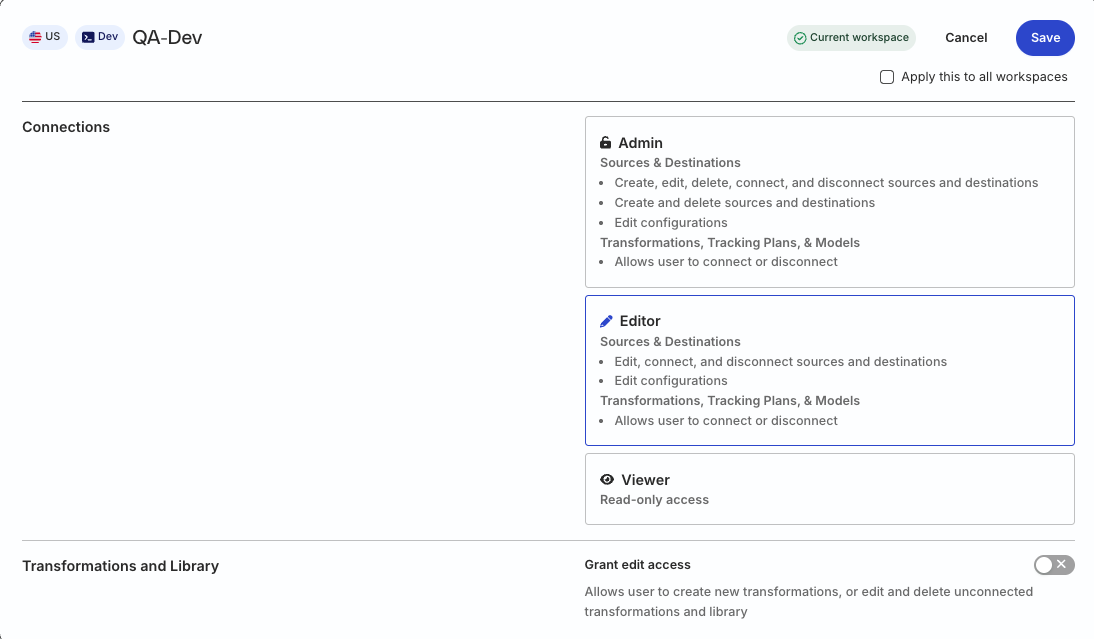This screenshot has height=639, width=1094.
Task: Click the green checkmark in Current workspace badge
Action: (800, 37)
